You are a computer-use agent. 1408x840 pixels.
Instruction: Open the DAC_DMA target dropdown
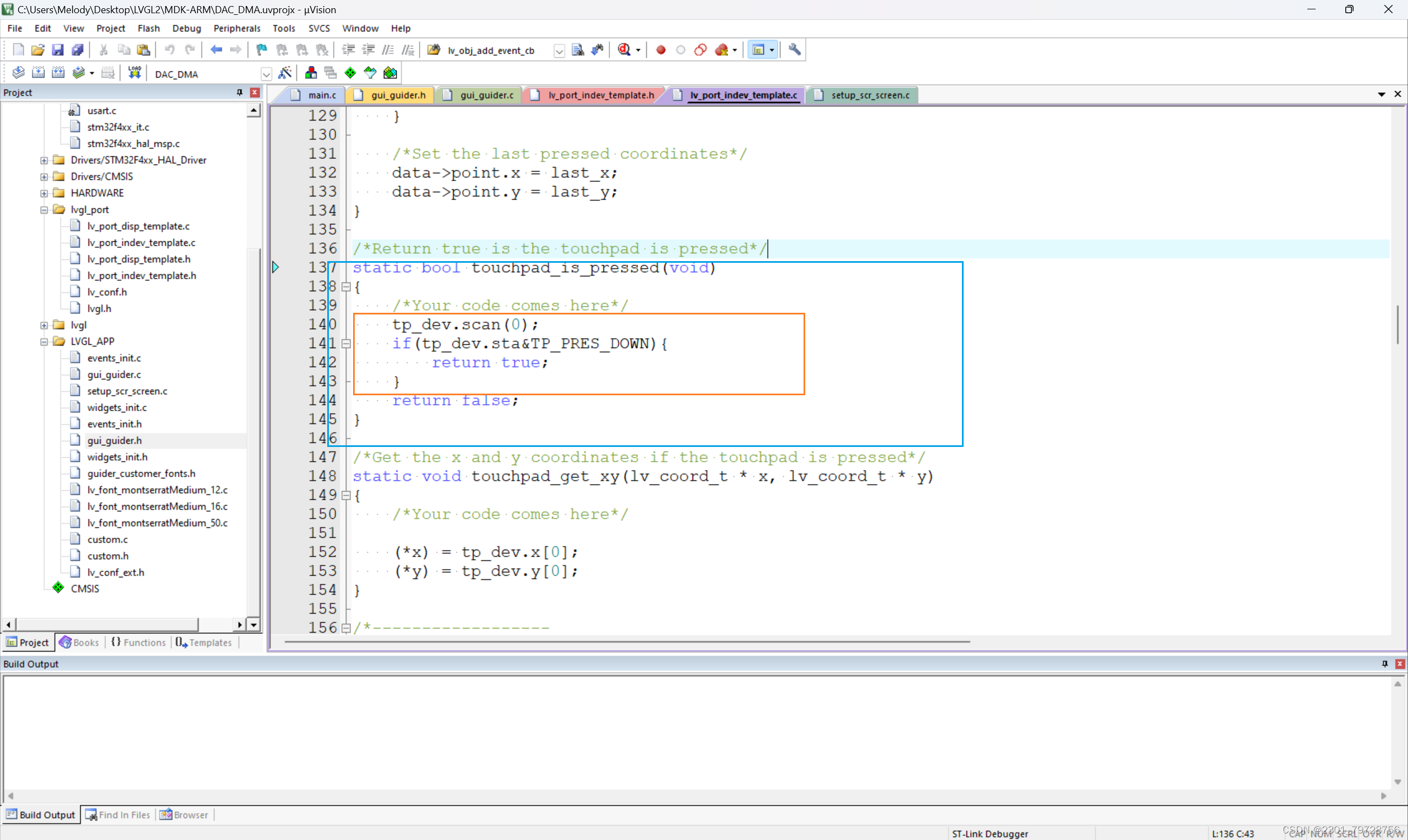[266, 74]
